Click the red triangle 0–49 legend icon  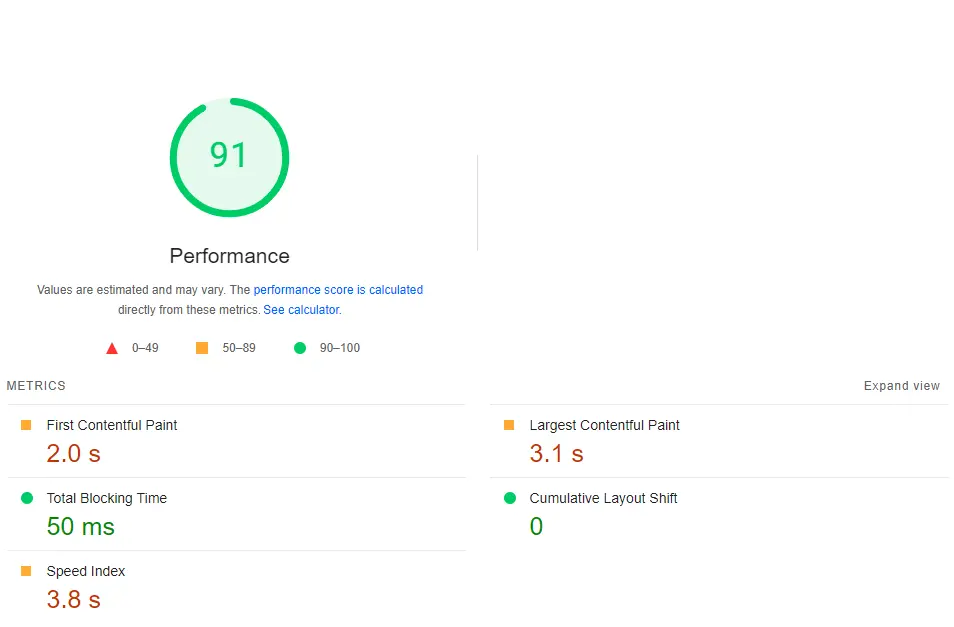(x=112, y=348)
